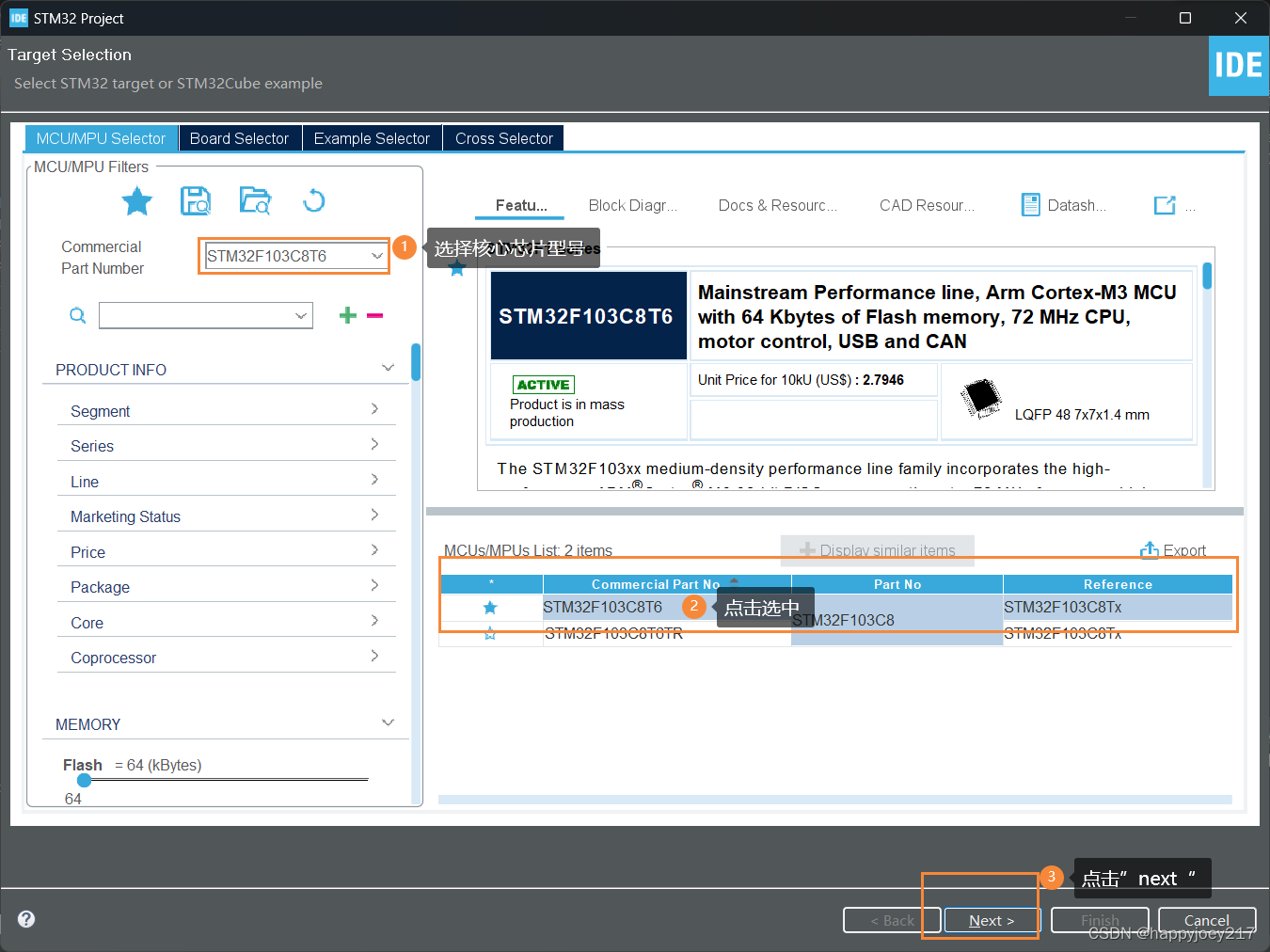Screen dimensions: 1270x952
Task: Expand the Series filter
Action: pos(374,444)
